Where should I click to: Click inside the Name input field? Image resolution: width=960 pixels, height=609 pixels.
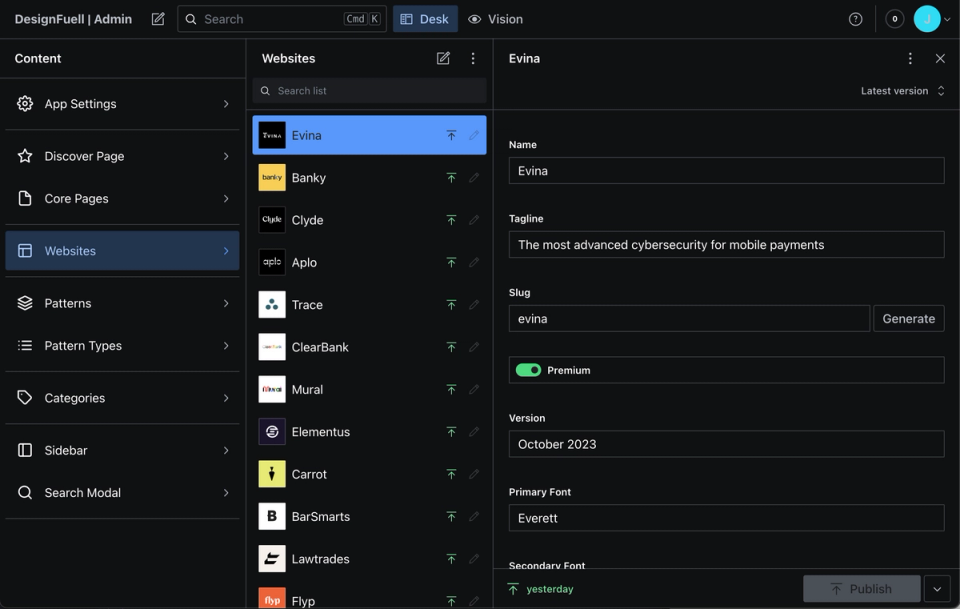727,170
